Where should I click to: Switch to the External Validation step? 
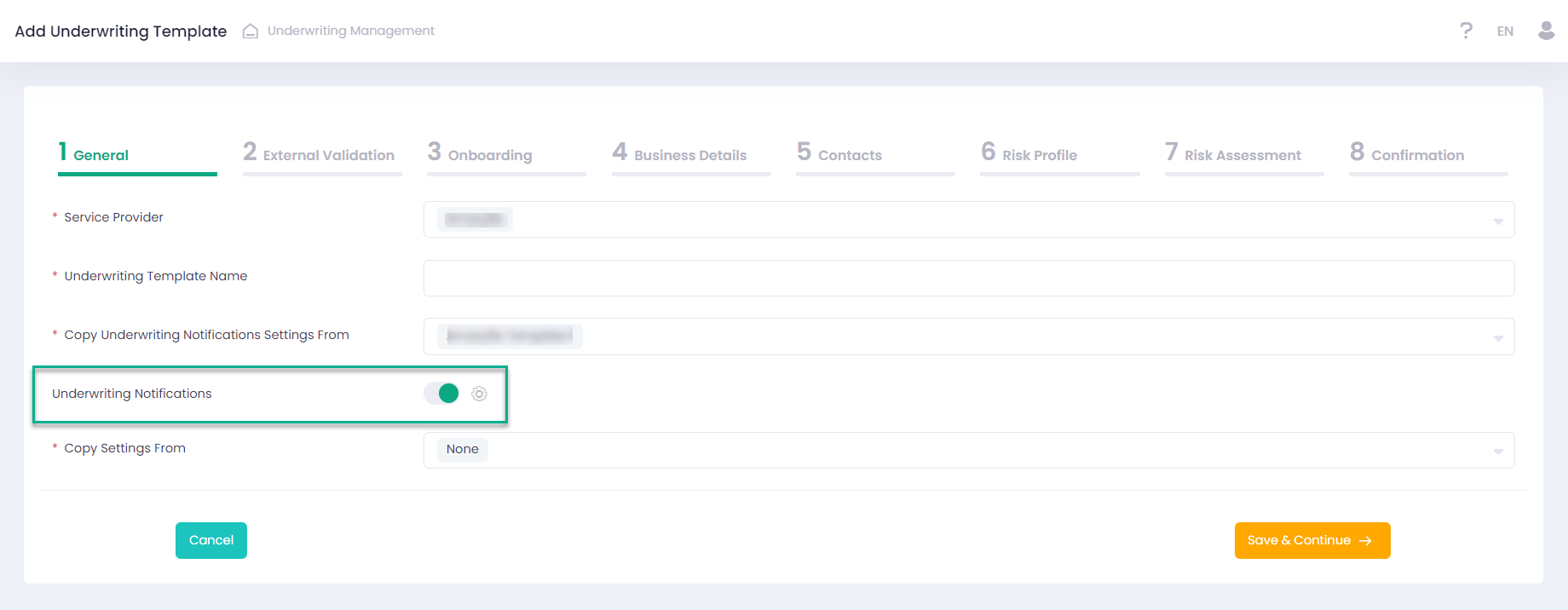(320, 154)
